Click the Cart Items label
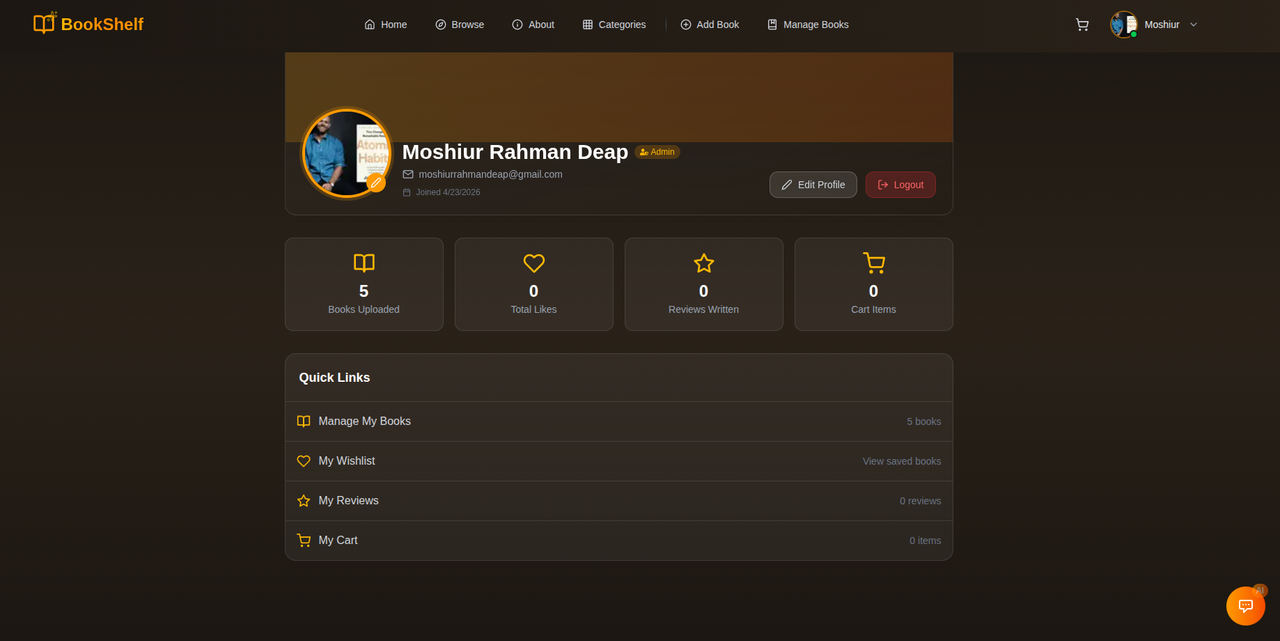This screenshot has width=1280, height=641. click(x=874, y=310)
